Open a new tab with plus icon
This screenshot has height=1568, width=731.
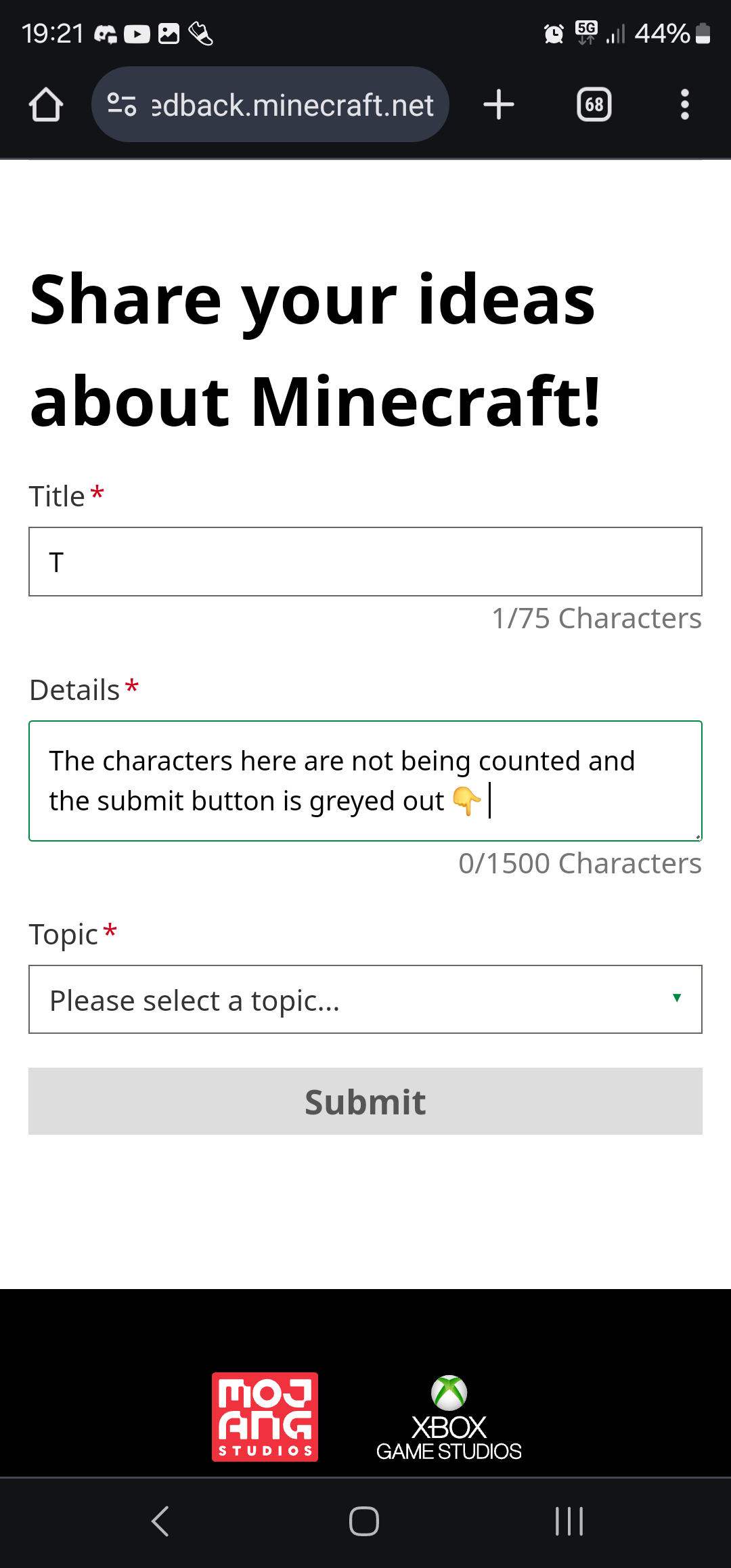(x=499, y=105)
